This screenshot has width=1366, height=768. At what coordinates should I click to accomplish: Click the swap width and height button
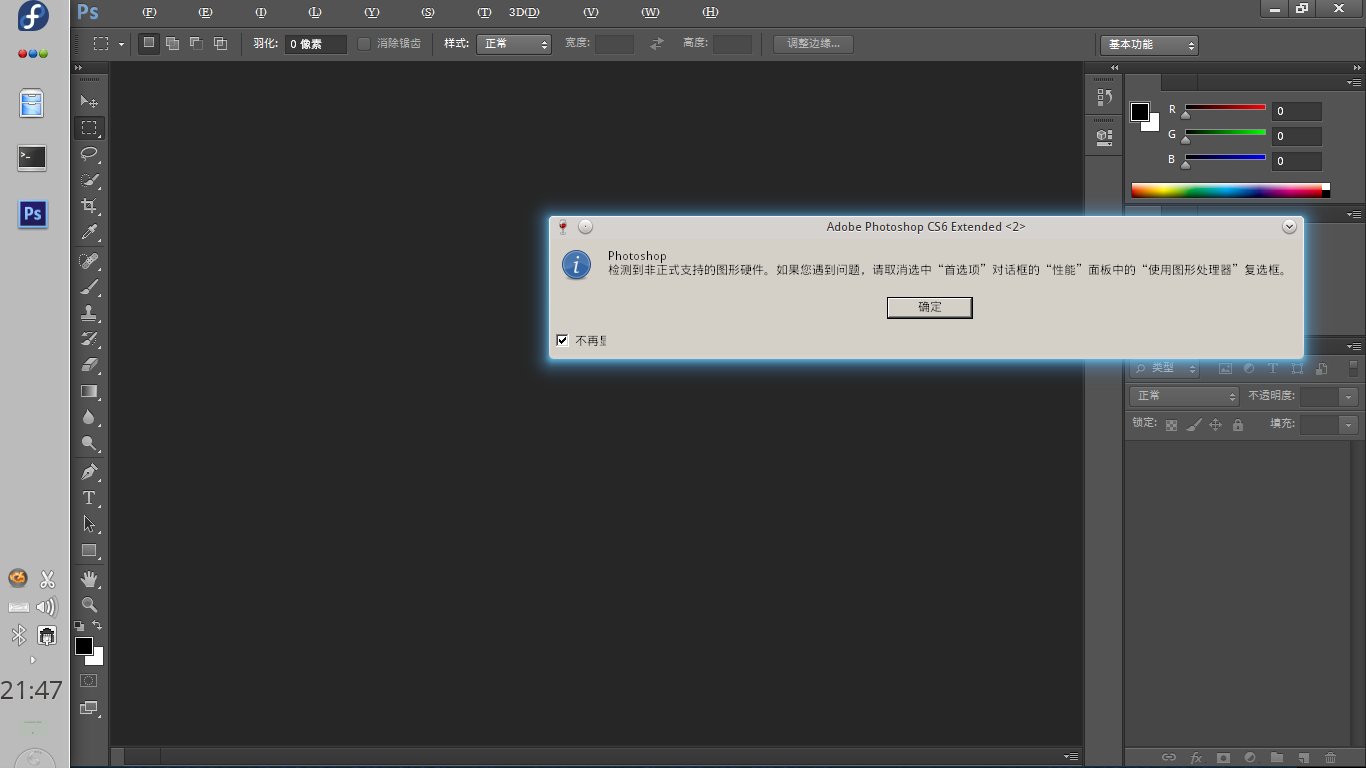point(657,44)
